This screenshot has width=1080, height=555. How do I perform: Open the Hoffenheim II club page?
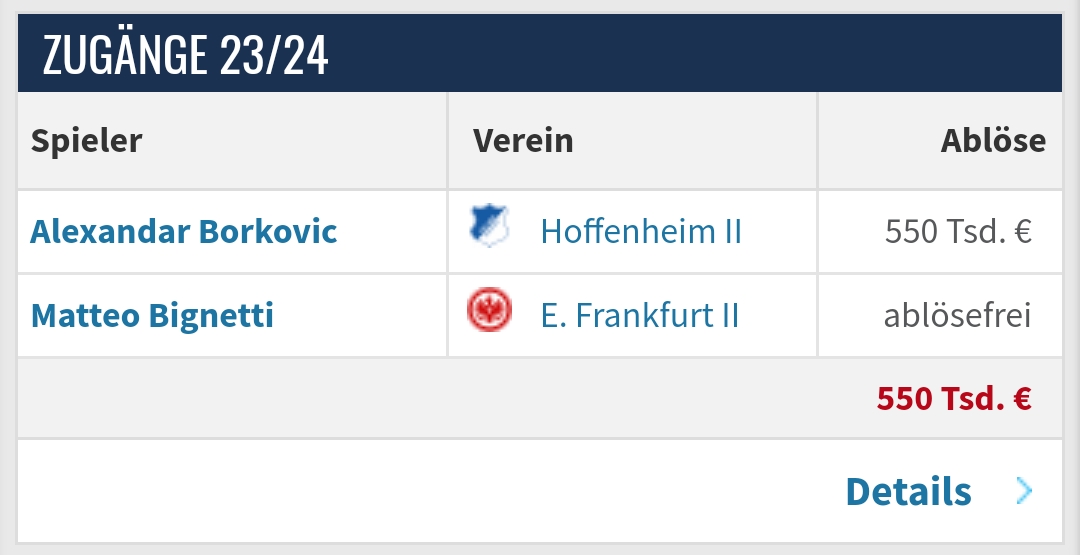641,231
